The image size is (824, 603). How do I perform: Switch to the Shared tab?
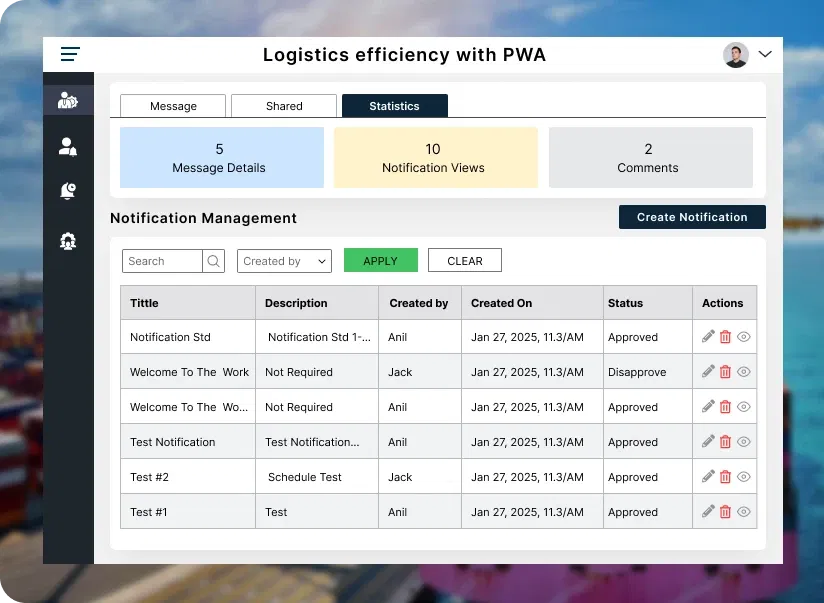click(284, 106)
